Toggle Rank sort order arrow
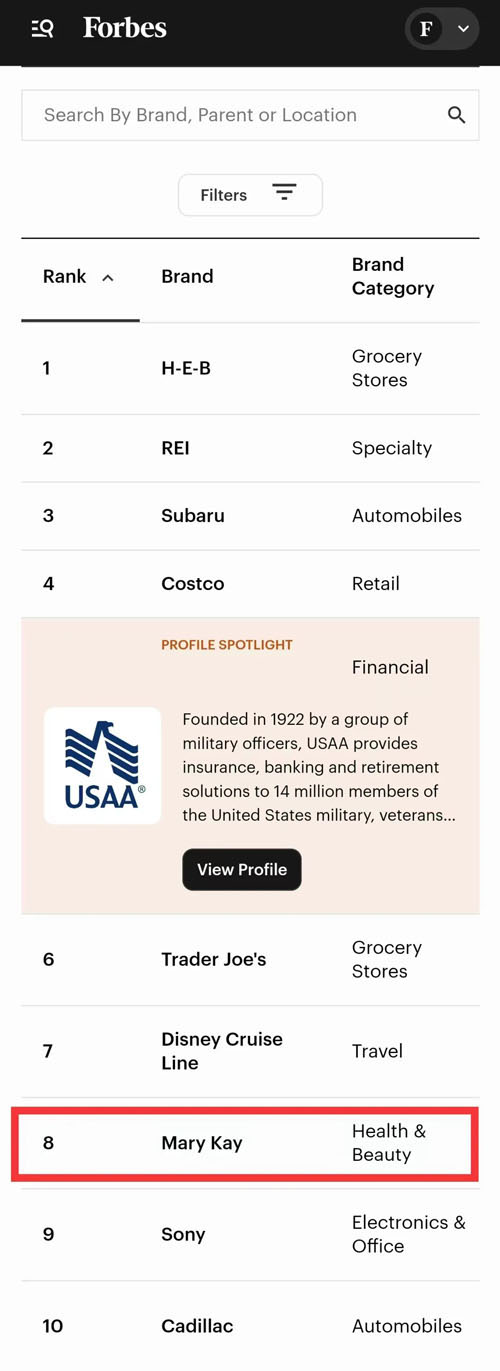 [x=108, y=278]
